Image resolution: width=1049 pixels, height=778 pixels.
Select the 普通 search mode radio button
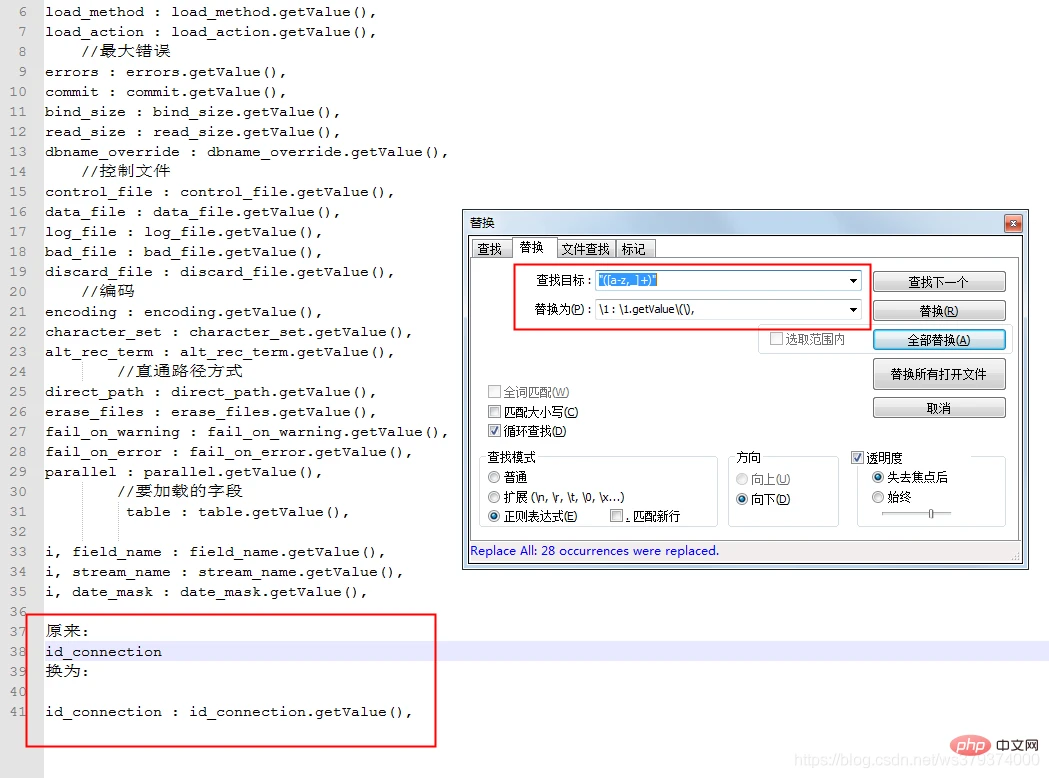pyautogui.click(x=494, y=478)
